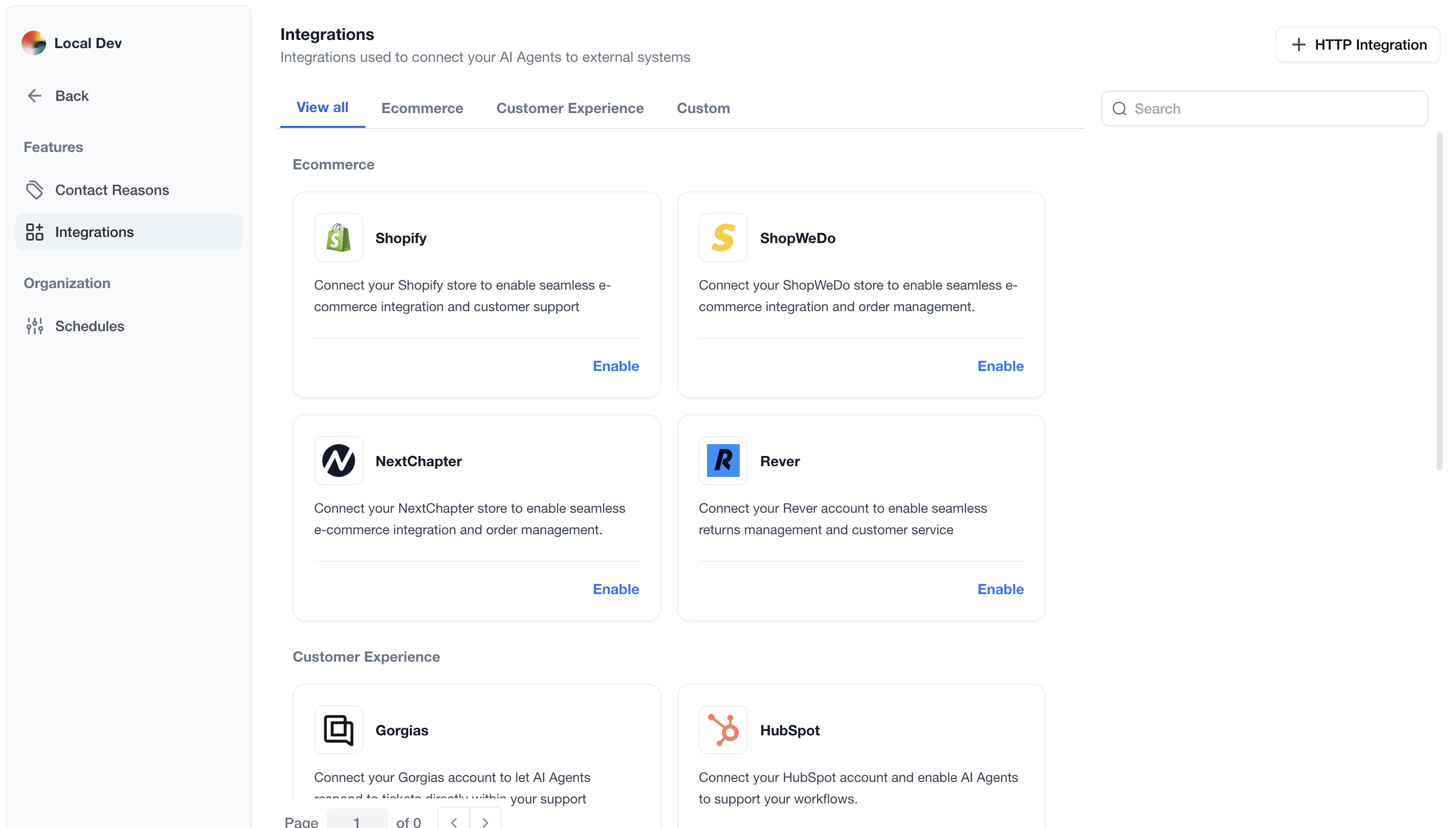The height and width of the screenshot is (828, 1456).
Task: Click the plus icon on HTTP Integration
Action: [x=1298, y=45]
